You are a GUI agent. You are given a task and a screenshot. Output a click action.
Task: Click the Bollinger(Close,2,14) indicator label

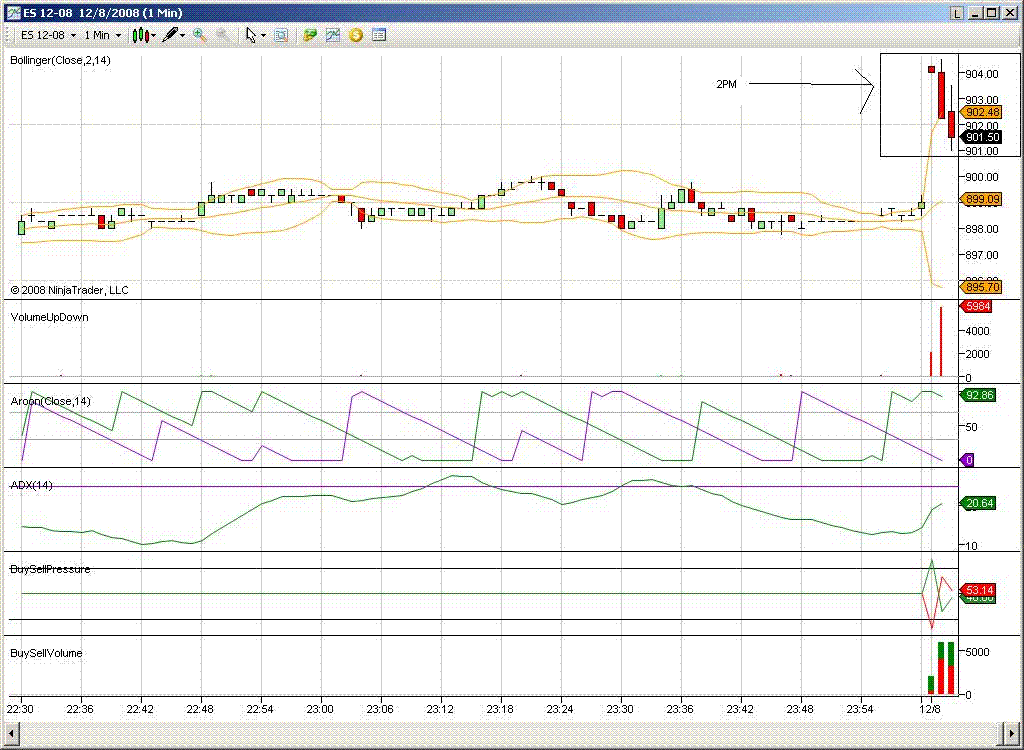tap(60, 60)
